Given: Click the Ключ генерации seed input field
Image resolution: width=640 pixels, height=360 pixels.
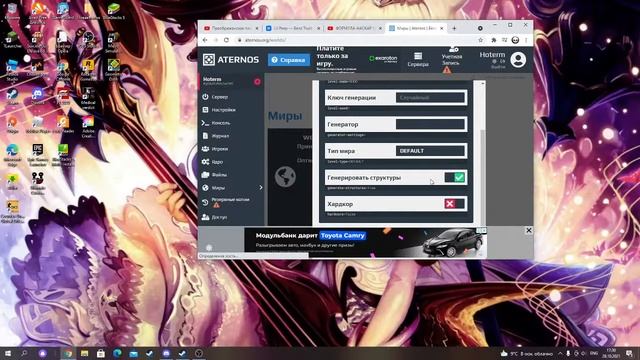Looking at the screenshot, I should (x=430, y=98).
